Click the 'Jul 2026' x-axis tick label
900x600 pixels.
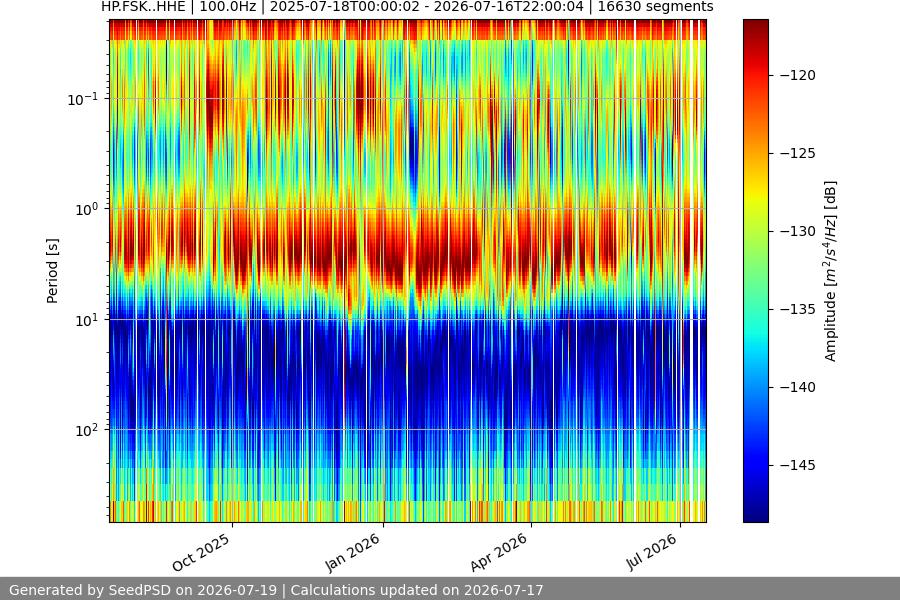pos(651,552)
